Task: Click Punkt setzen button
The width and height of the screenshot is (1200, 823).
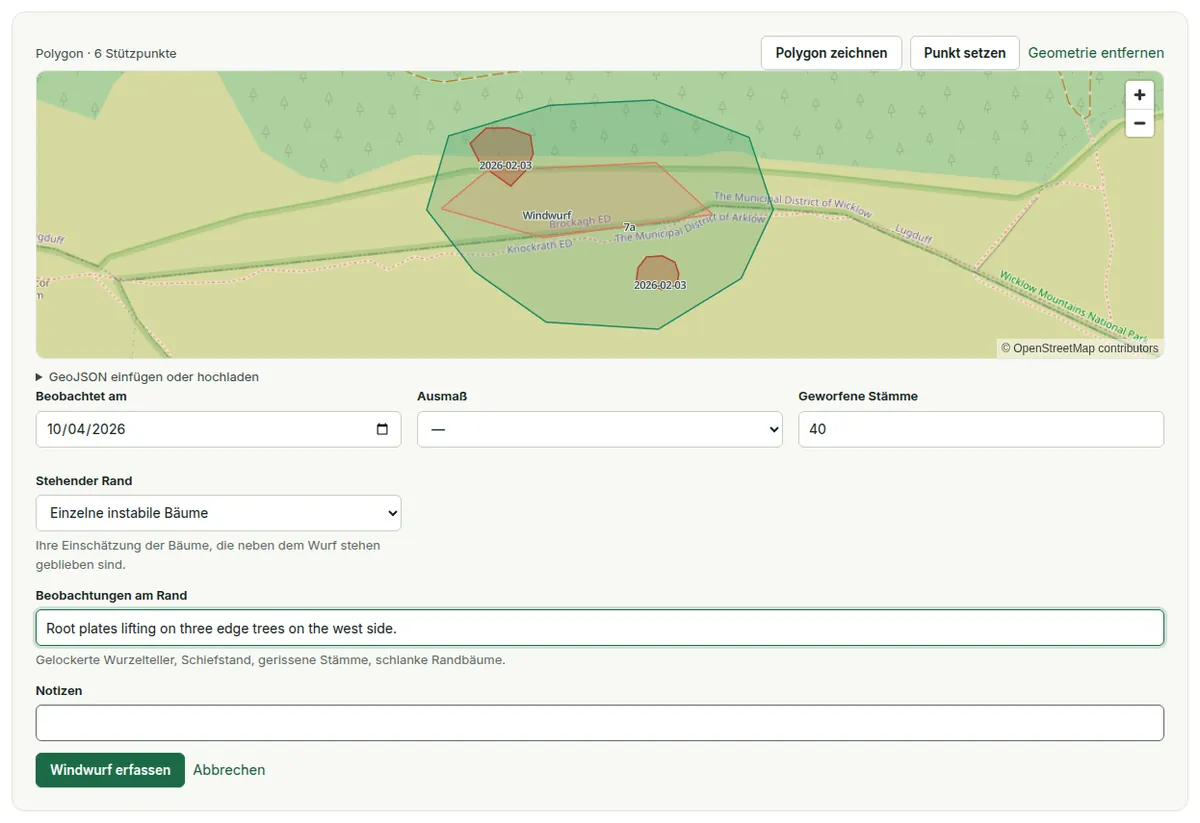Action: pos(964,53)
